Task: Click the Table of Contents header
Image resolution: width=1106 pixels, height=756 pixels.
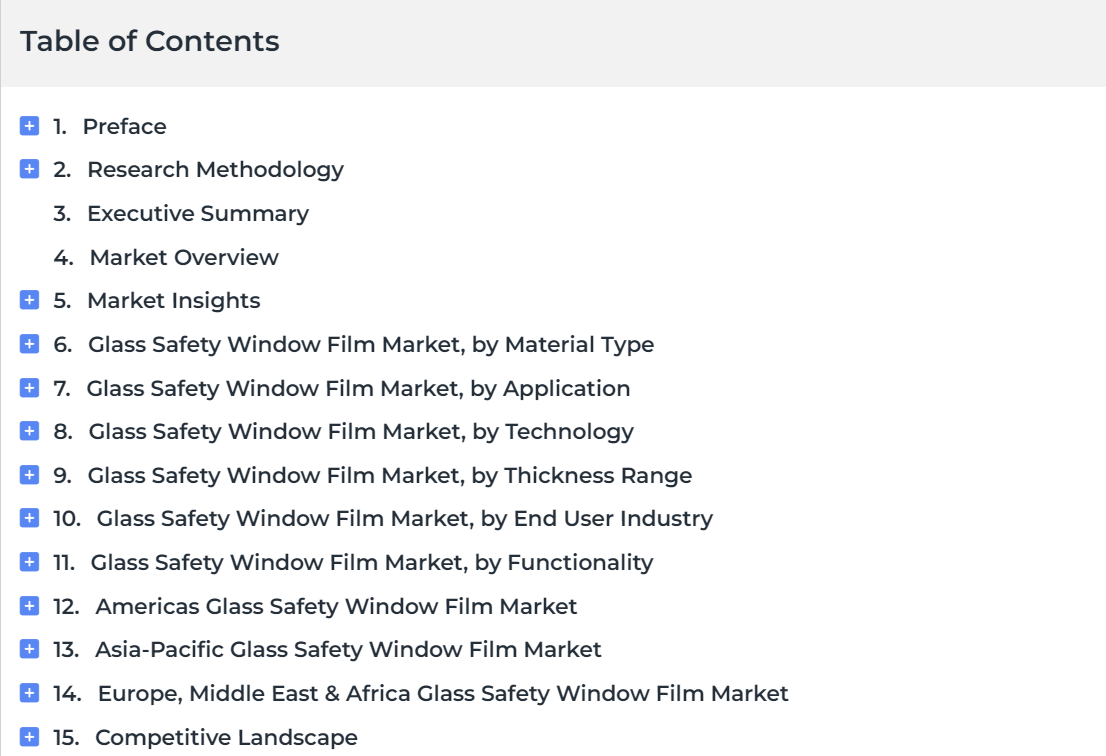Action: [x=150, y=41]
